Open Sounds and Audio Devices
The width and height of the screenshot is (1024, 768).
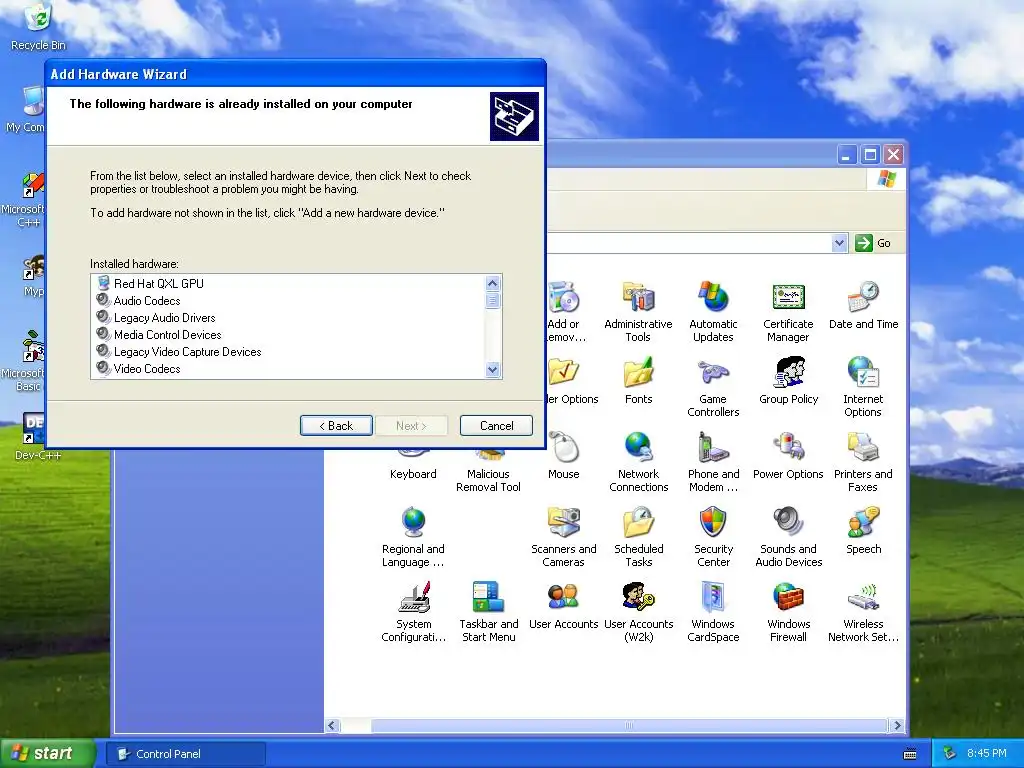click(788, 537)
